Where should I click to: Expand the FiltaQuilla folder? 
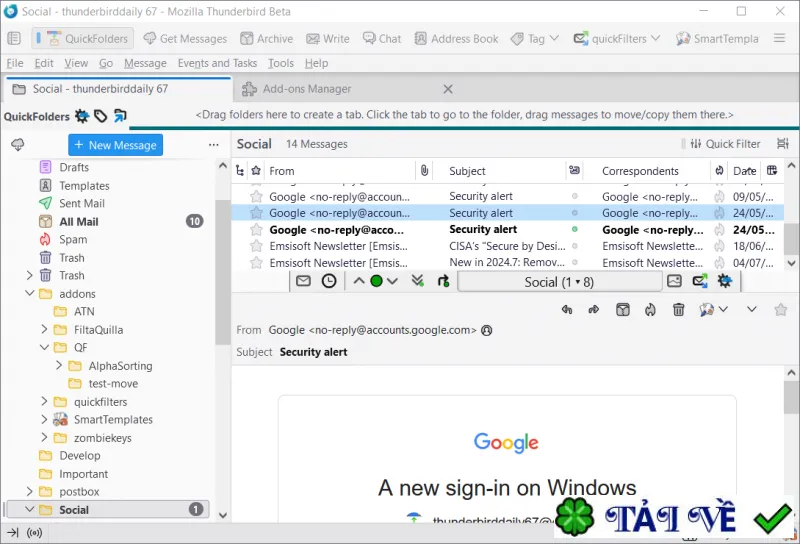point(44,330)
